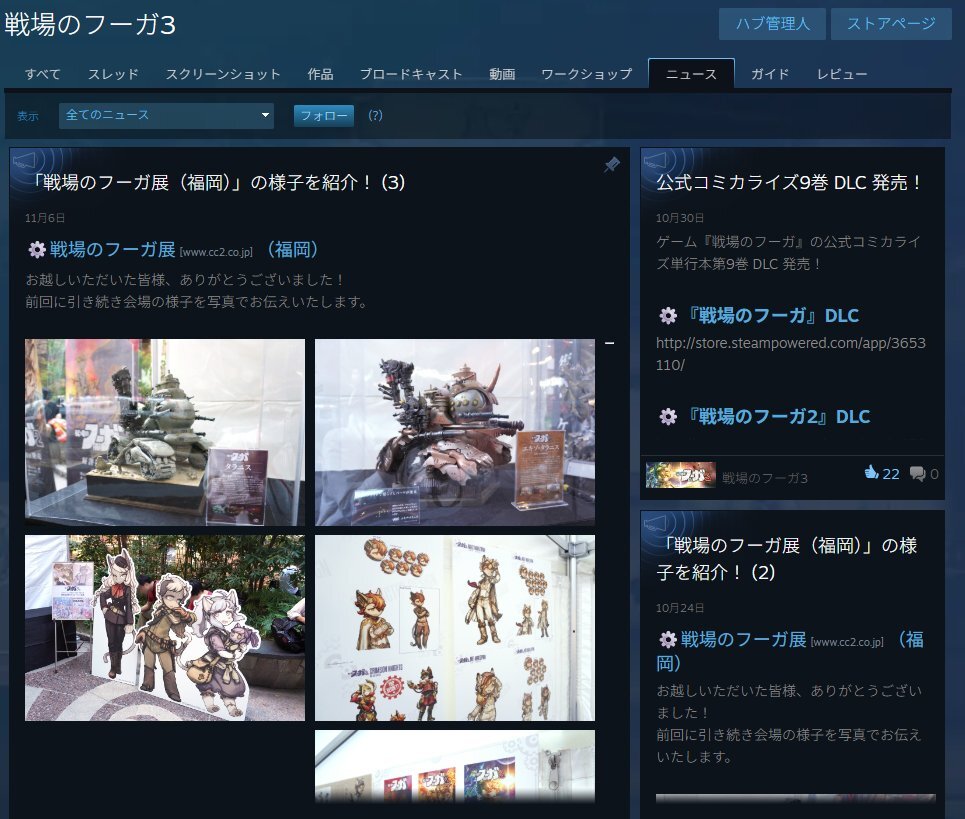Click the gear icon beside 『戦場のフーガ2』DLC
965x819 pixels.
pos(668,417)
